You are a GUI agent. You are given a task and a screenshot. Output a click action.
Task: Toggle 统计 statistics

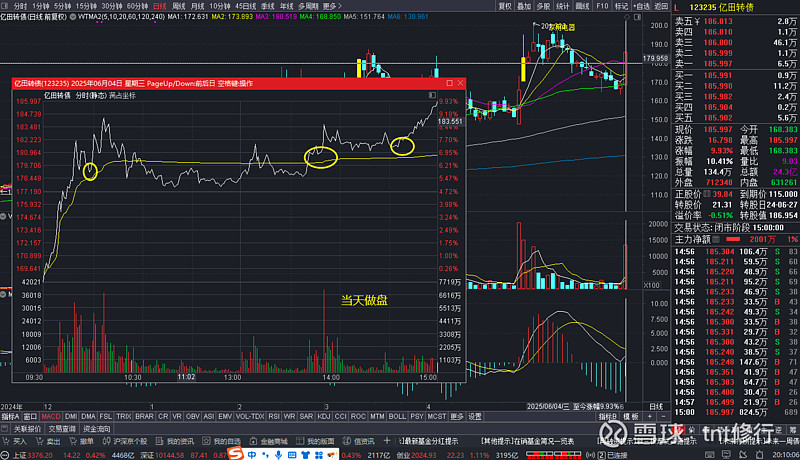pos(563,6)
